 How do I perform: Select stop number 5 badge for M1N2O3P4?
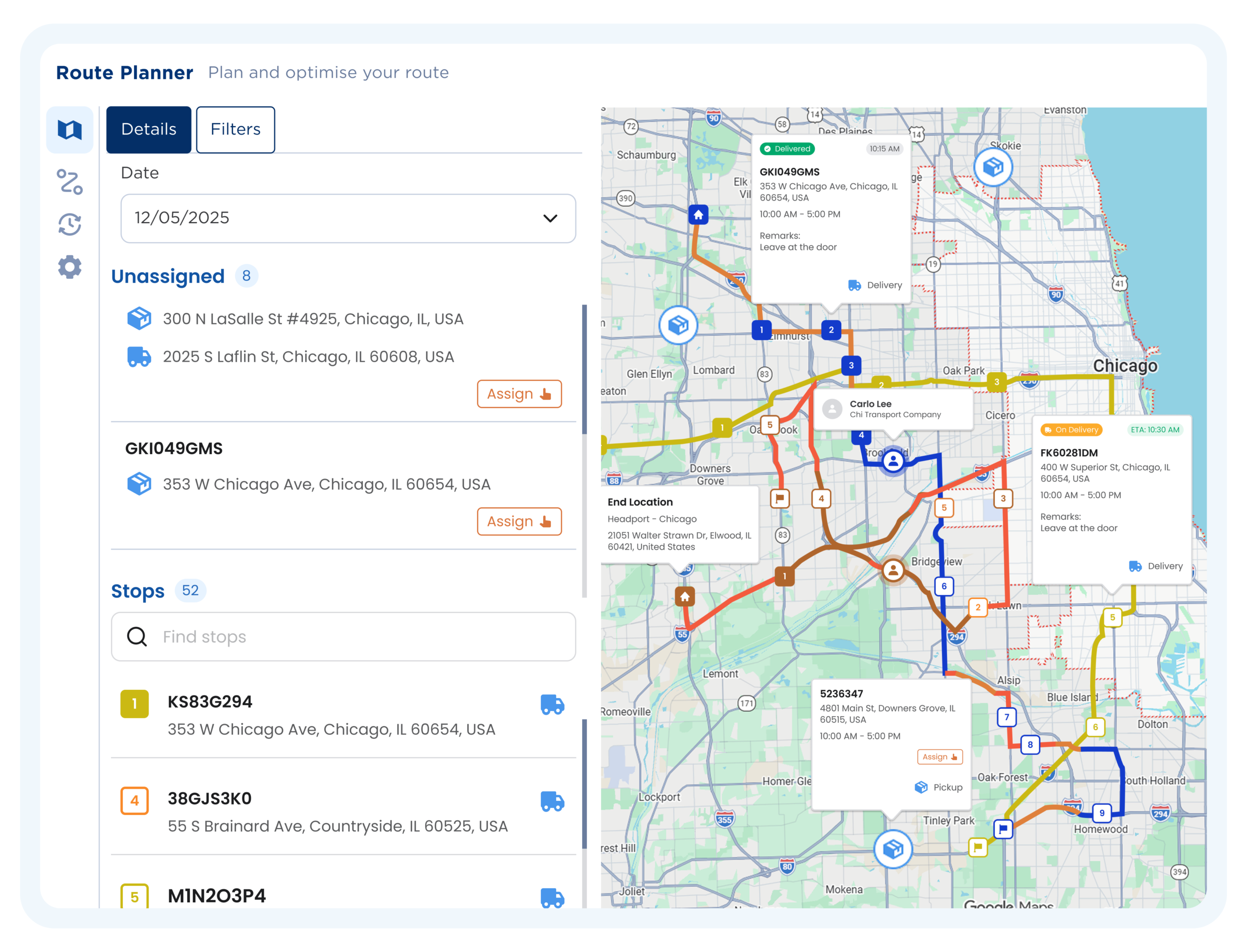point(134,896)
